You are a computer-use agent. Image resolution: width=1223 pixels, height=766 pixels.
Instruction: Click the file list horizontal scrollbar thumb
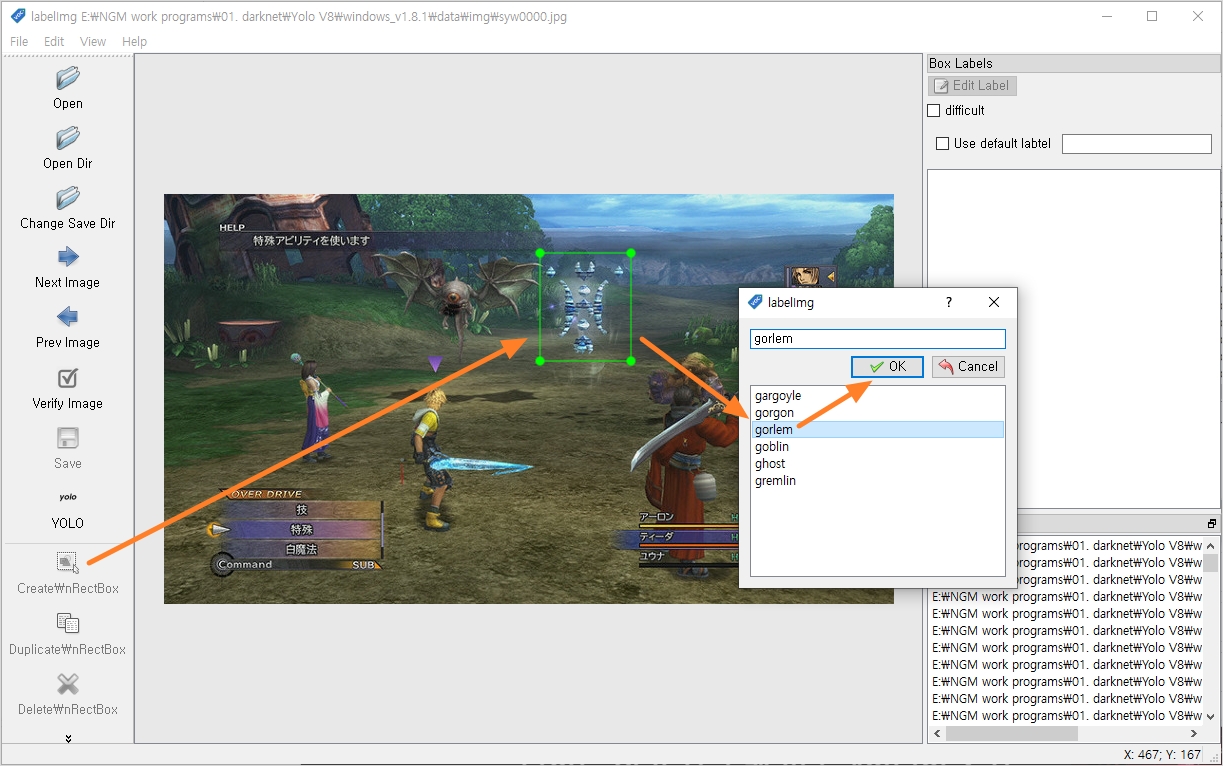tap(1011, 733)
